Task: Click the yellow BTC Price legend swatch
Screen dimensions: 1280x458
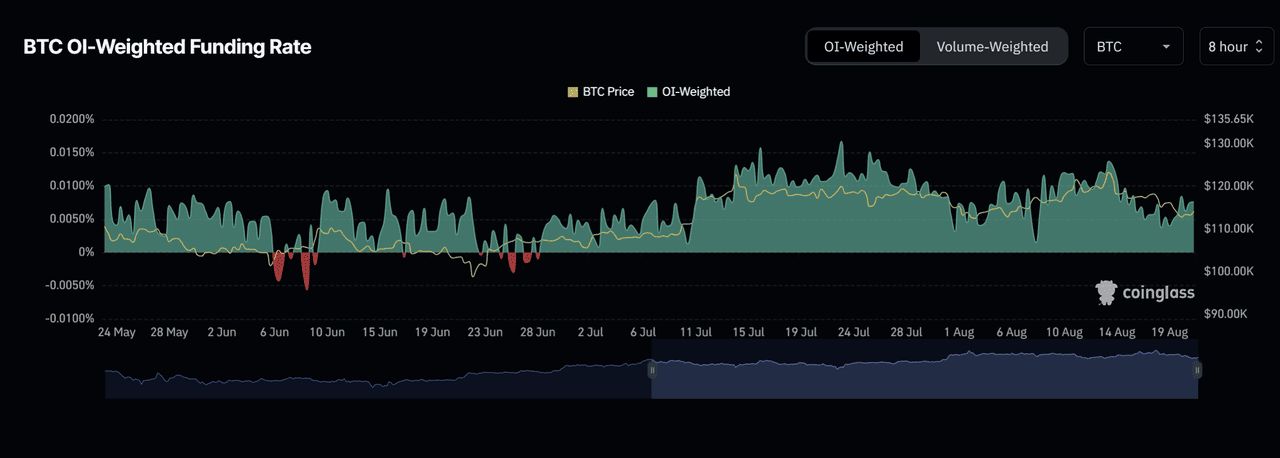Action: [573, 92]
